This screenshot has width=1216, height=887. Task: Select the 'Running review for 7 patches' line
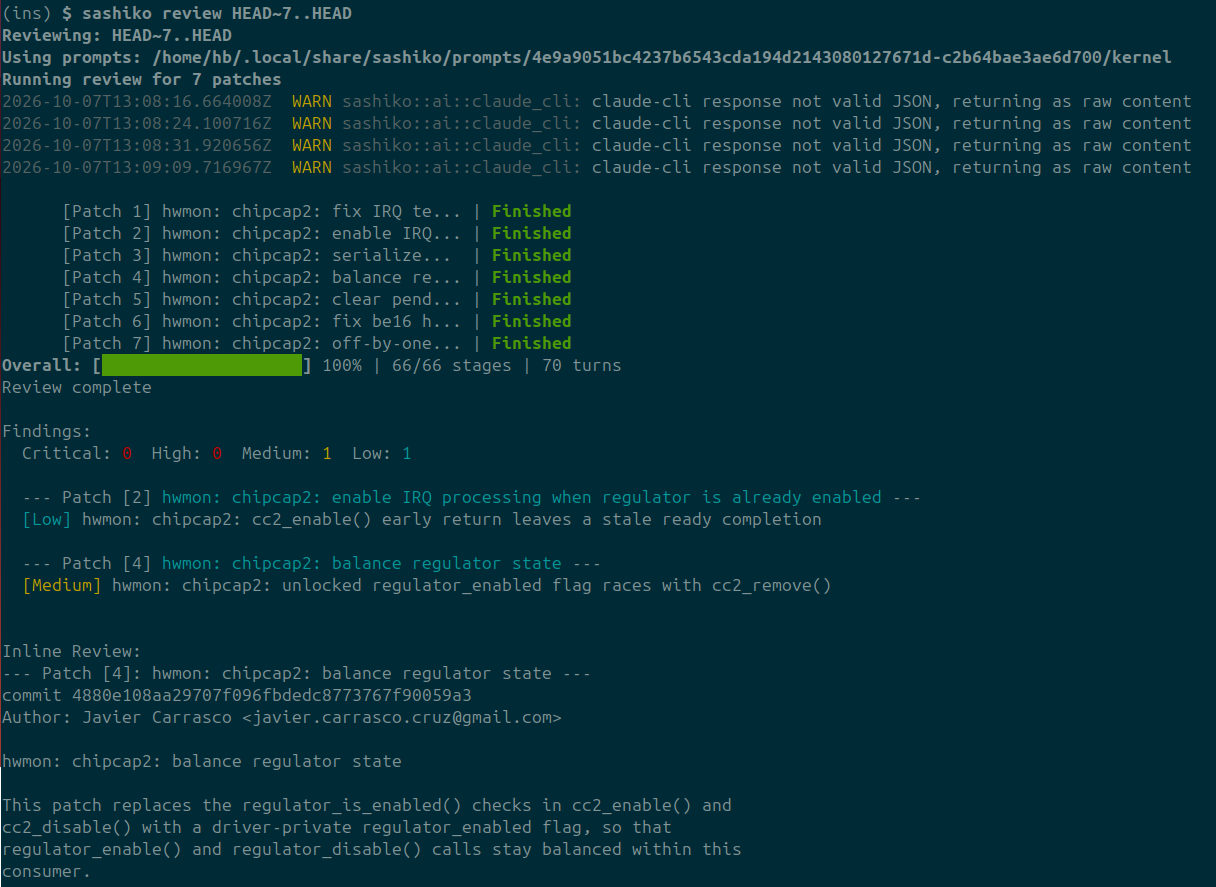(142, 79)
